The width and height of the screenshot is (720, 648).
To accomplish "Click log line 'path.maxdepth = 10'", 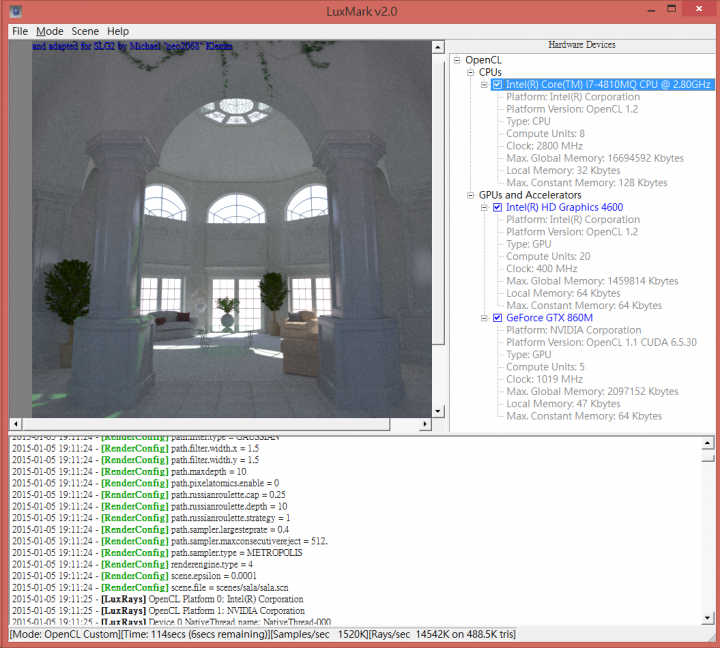I will [208, 472].
